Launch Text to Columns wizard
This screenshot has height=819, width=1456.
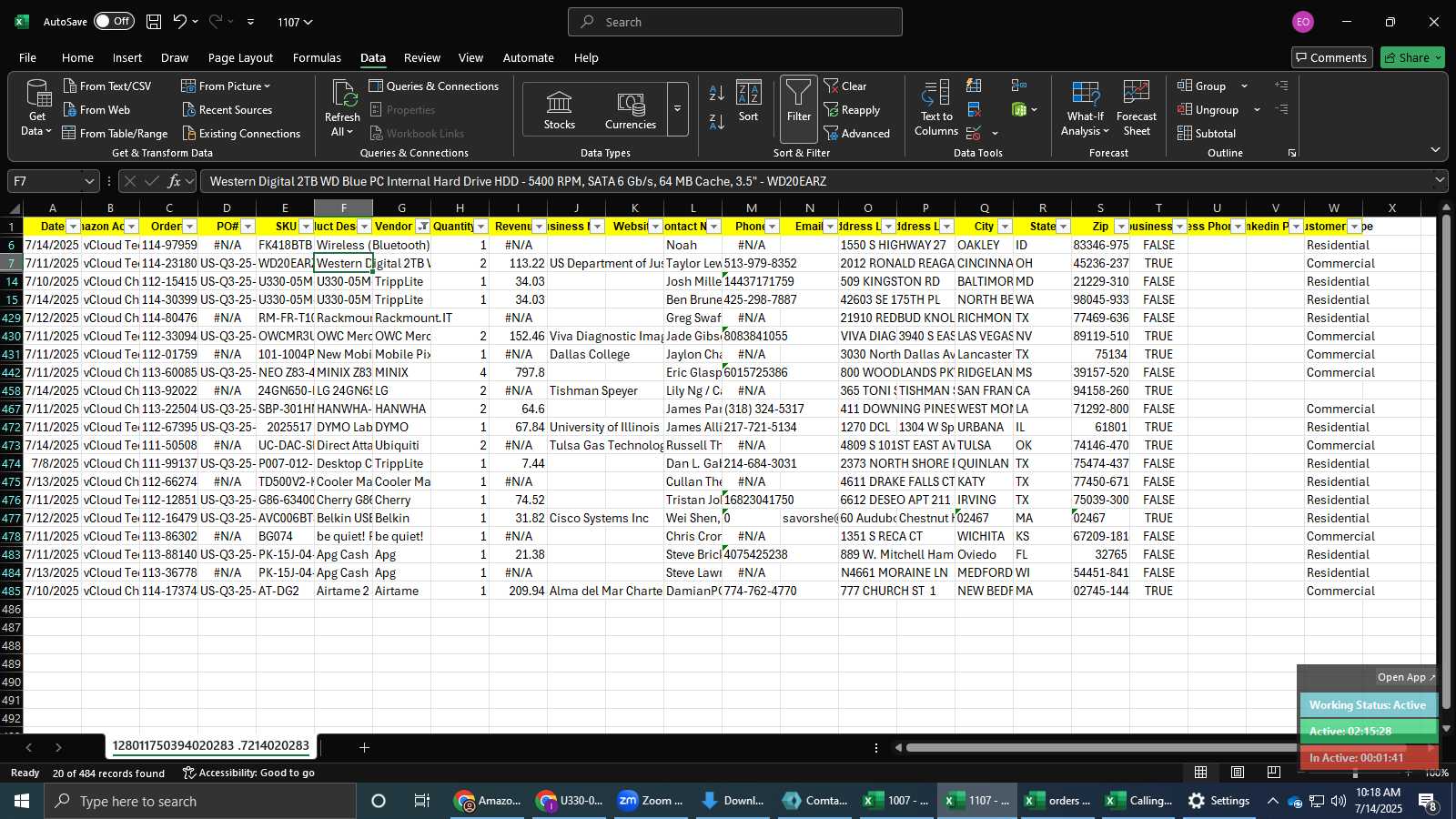pyautogui.click(x=935, y=107)
